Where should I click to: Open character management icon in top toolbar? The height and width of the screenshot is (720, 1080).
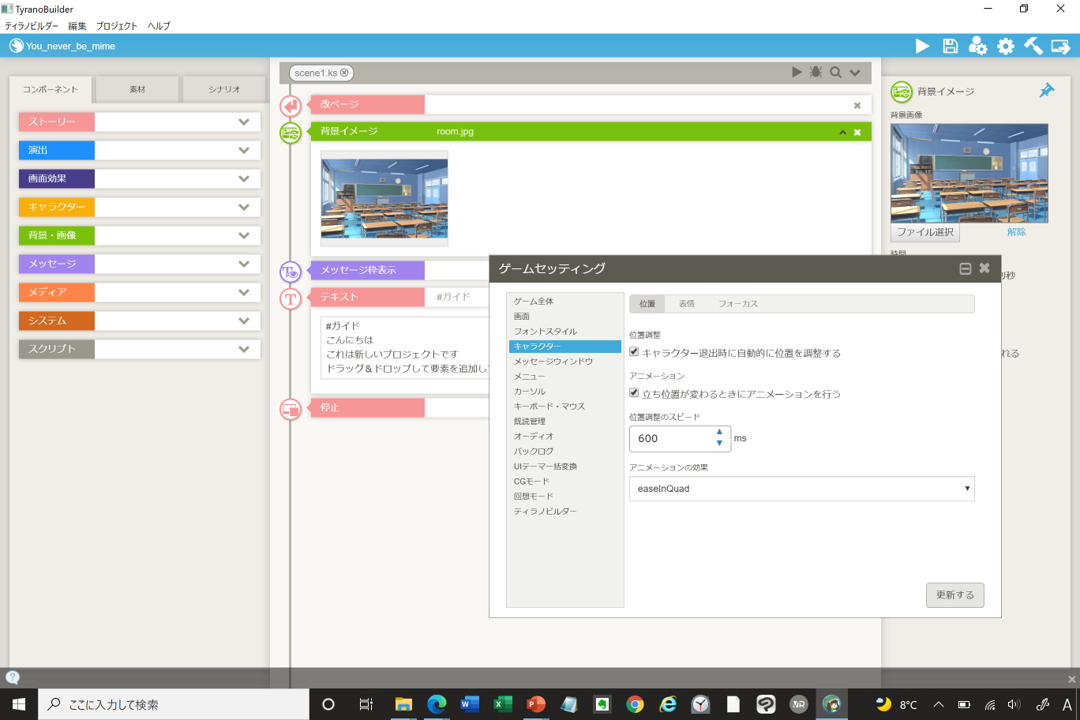977,46
